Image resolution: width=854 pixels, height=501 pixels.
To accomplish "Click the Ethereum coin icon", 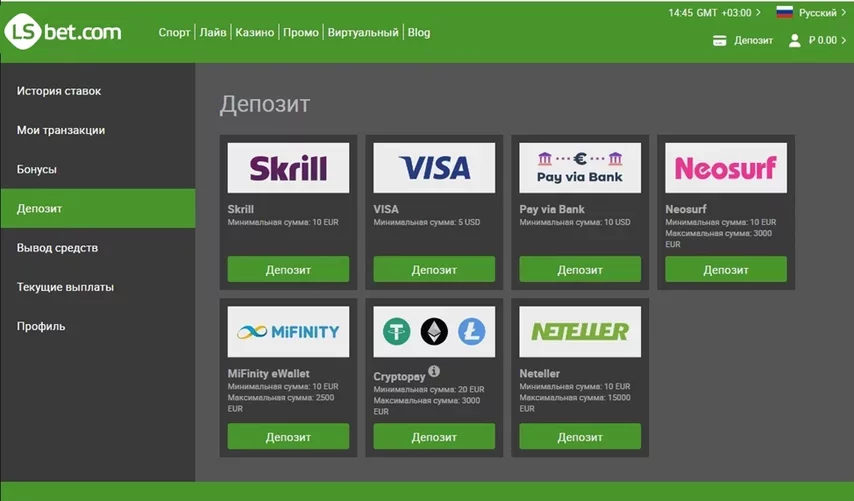I will (434, 331).
